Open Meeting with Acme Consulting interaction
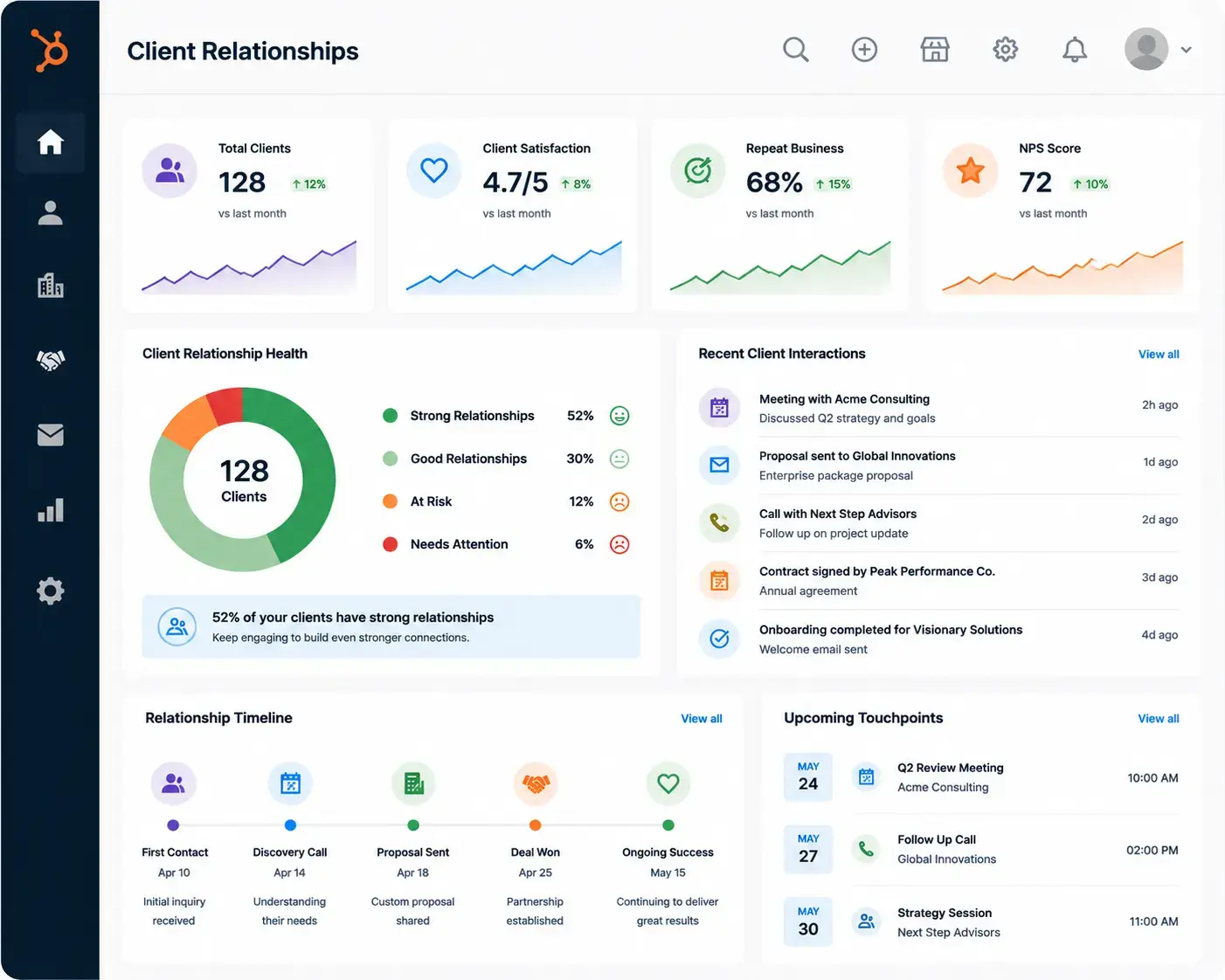 coord(939,408)
